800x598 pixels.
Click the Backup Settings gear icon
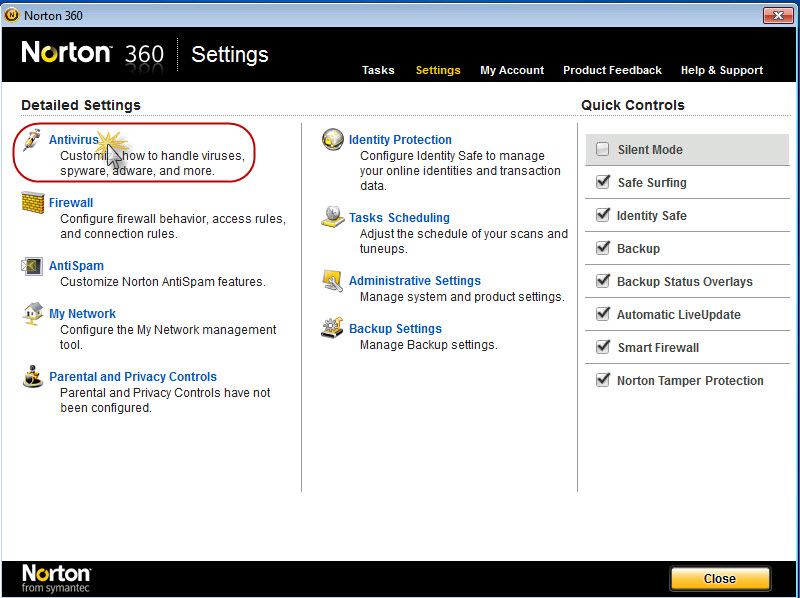332,328
